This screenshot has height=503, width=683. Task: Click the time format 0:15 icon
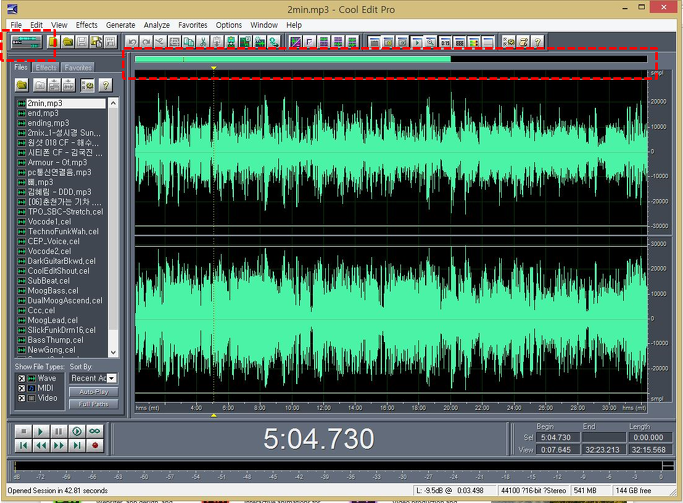click(445, 42)
